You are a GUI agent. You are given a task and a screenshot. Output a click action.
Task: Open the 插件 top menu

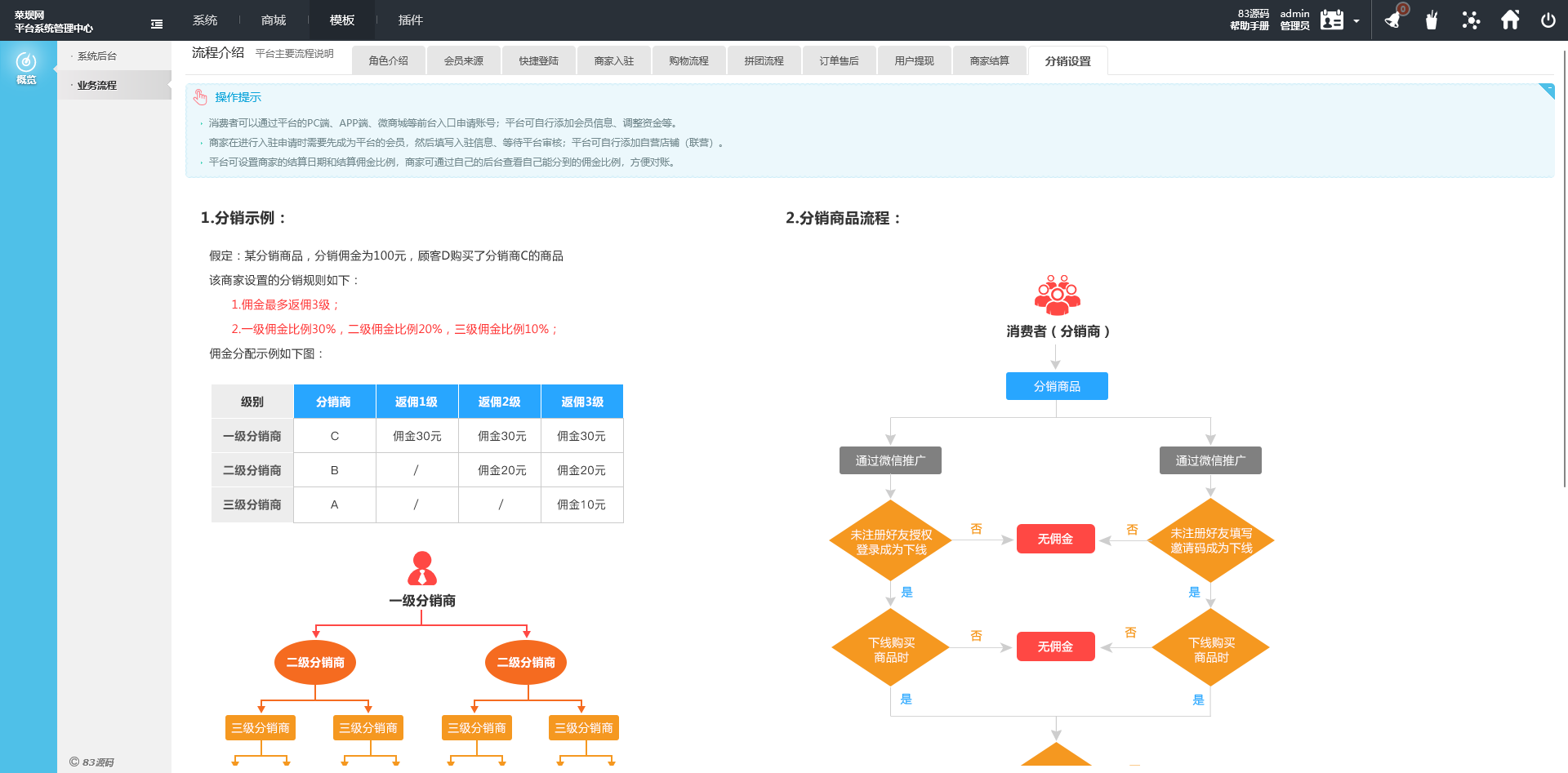(411, 20)
